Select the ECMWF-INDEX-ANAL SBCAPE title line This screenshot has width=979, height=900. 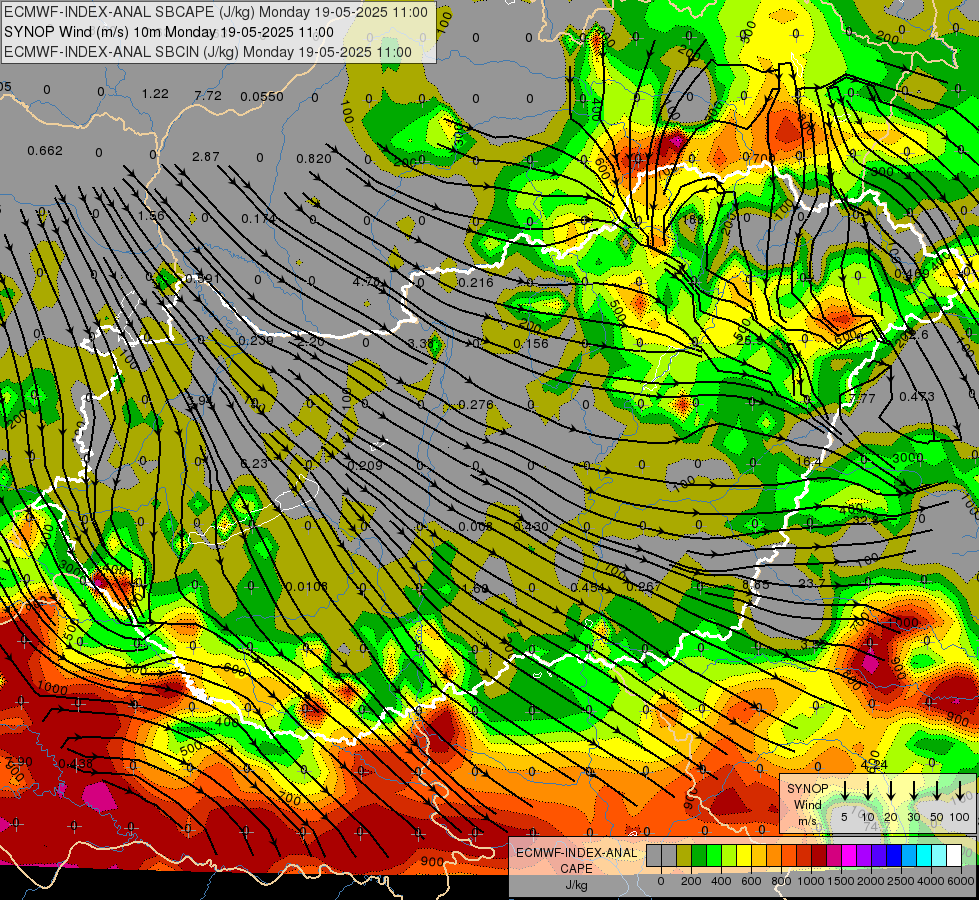[x=216, y=12]
